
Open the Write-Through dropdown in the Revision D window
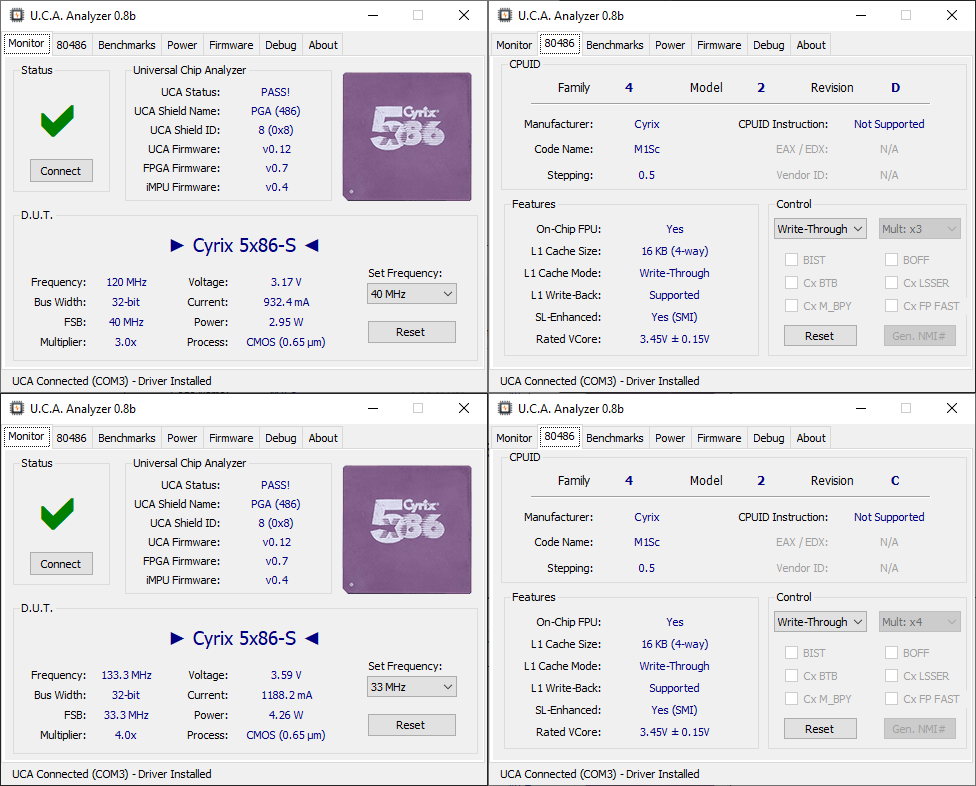tap(820, 229)
